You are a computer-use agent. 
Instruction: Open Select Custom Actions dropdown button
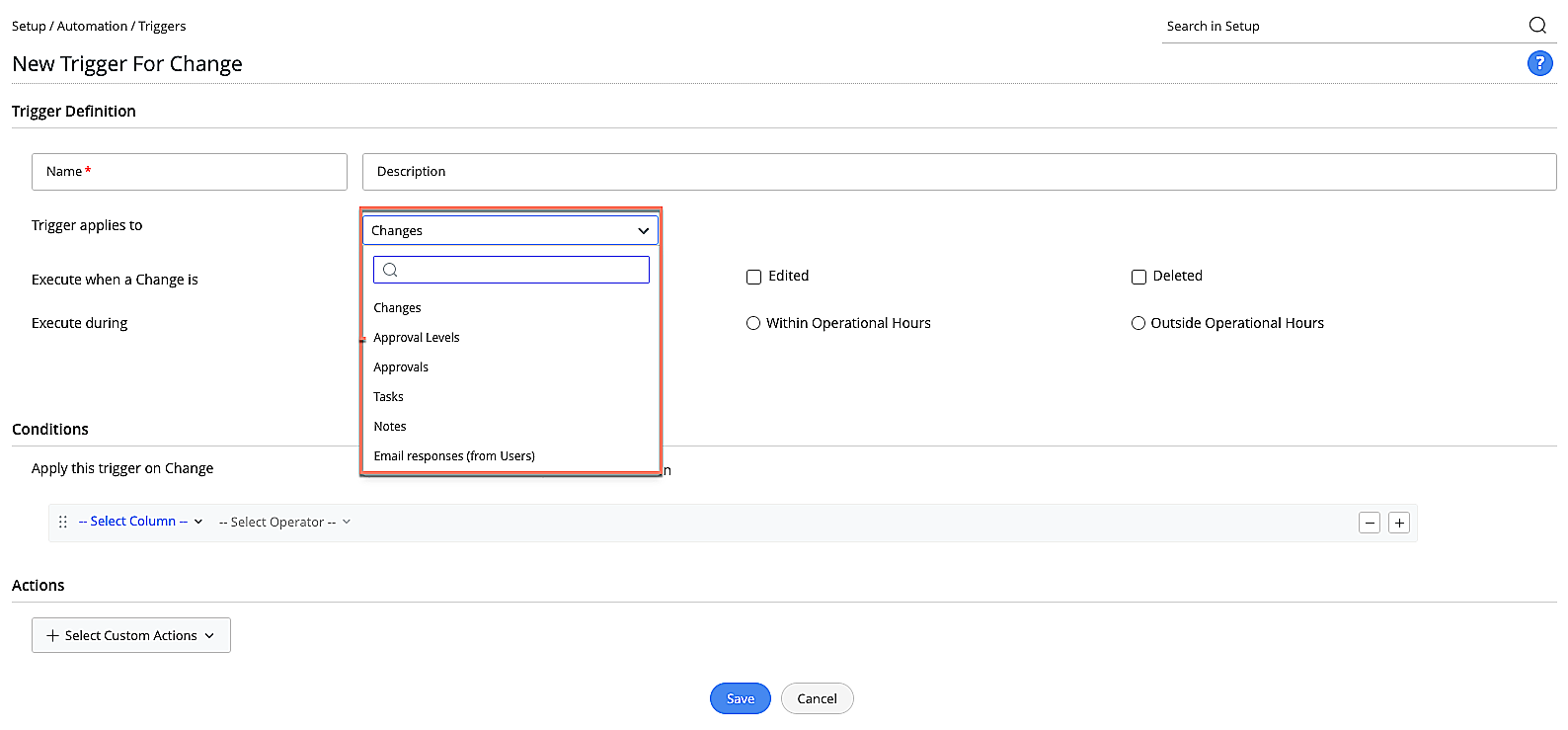coord(131,635)
